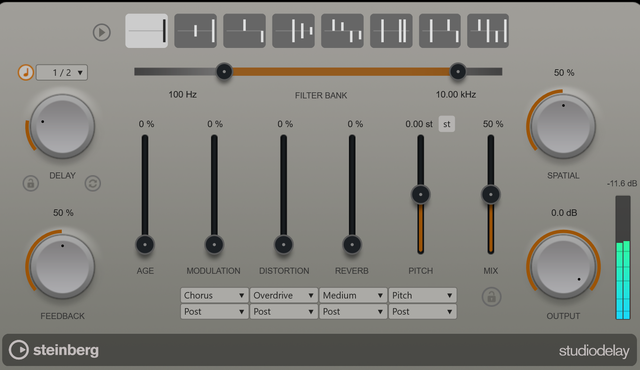Open the 1/2 note value dropdown
Image resolution: width=640 pixels, height=370 pixels.
click(62, 73)
